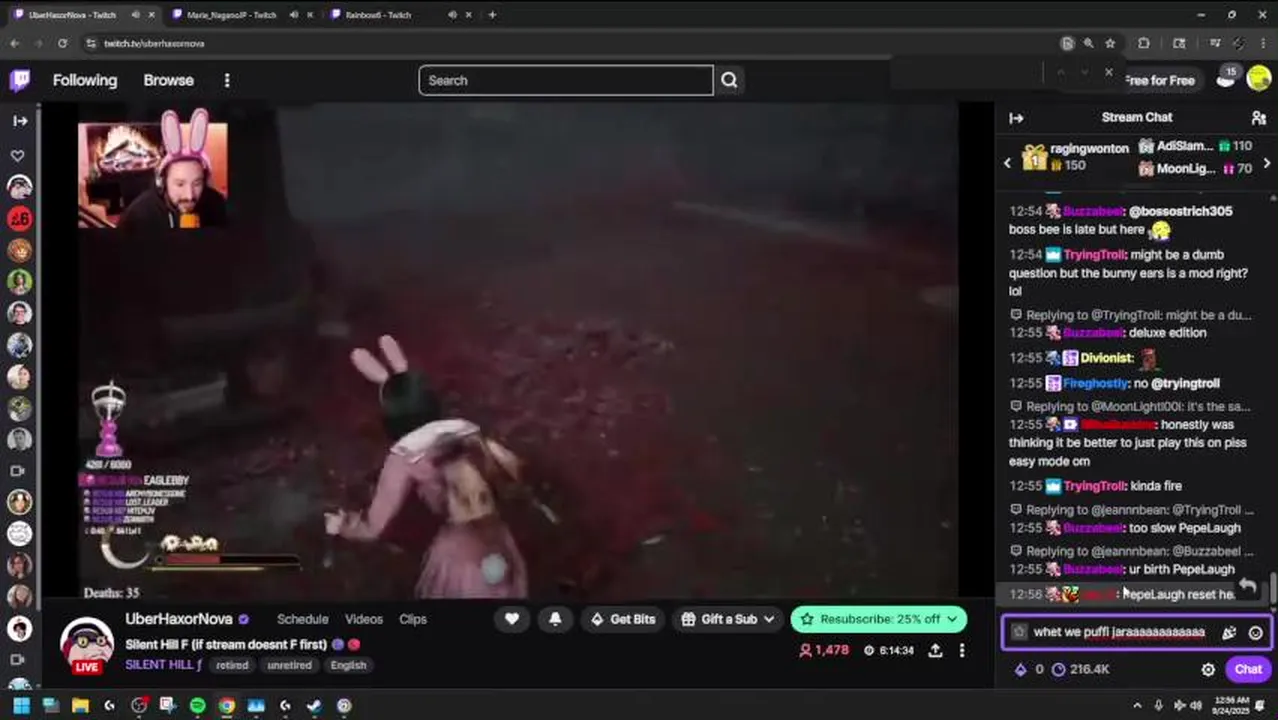Reload the page

tap(62, 43)
